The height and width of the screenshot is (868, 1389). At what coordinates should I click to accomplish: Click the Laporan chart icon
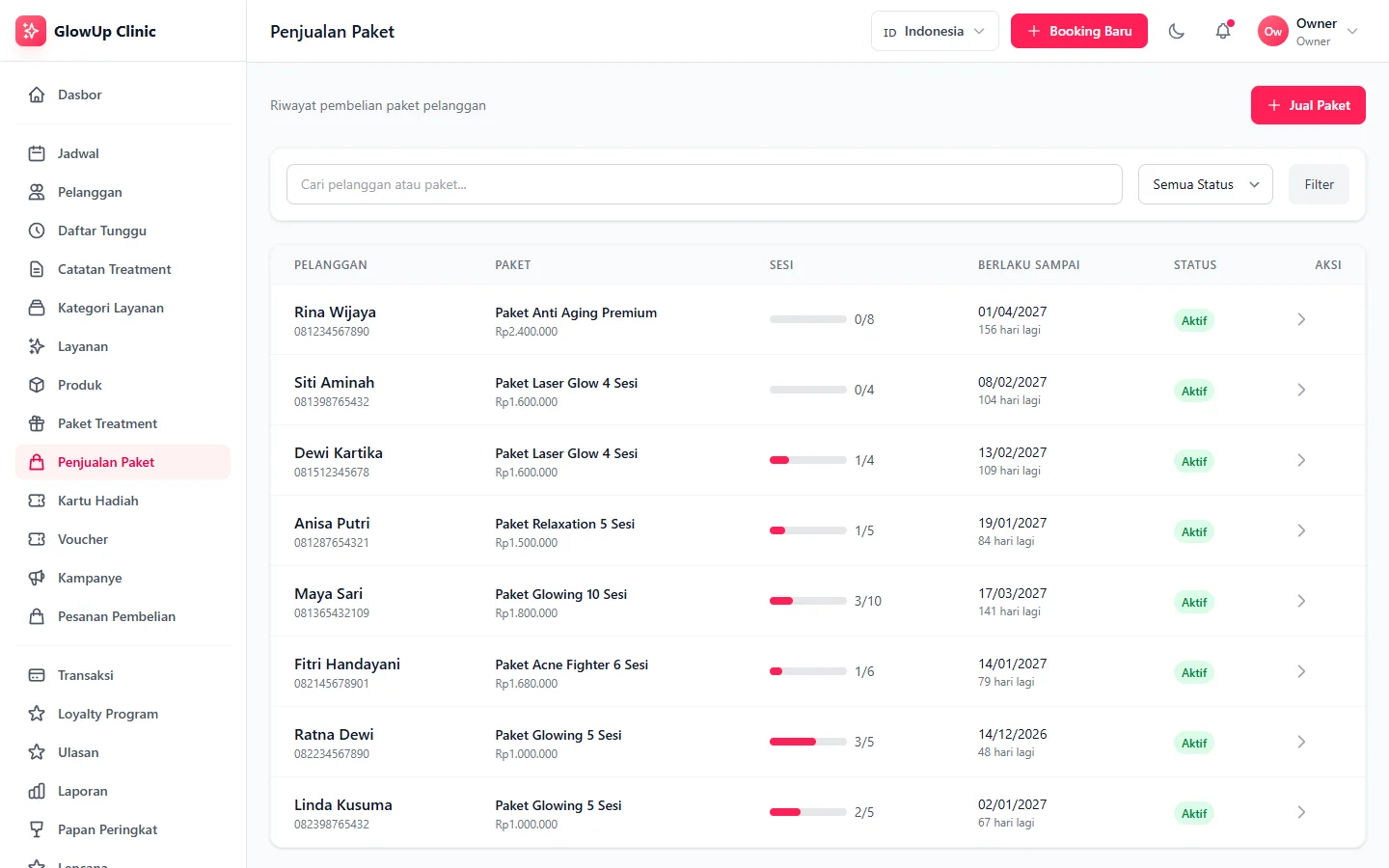tap(37, 791)
